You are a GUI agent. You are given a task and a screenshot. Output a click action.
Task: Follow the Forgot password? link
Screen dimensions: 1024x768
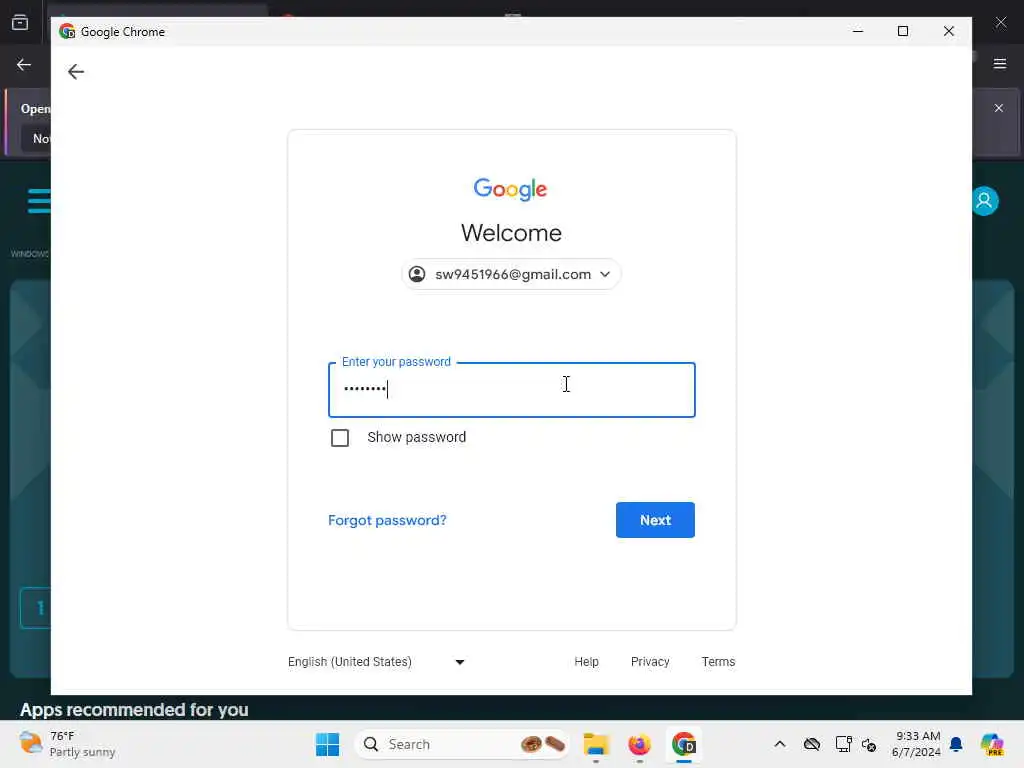pyautogui.click(x=387, y=520)
